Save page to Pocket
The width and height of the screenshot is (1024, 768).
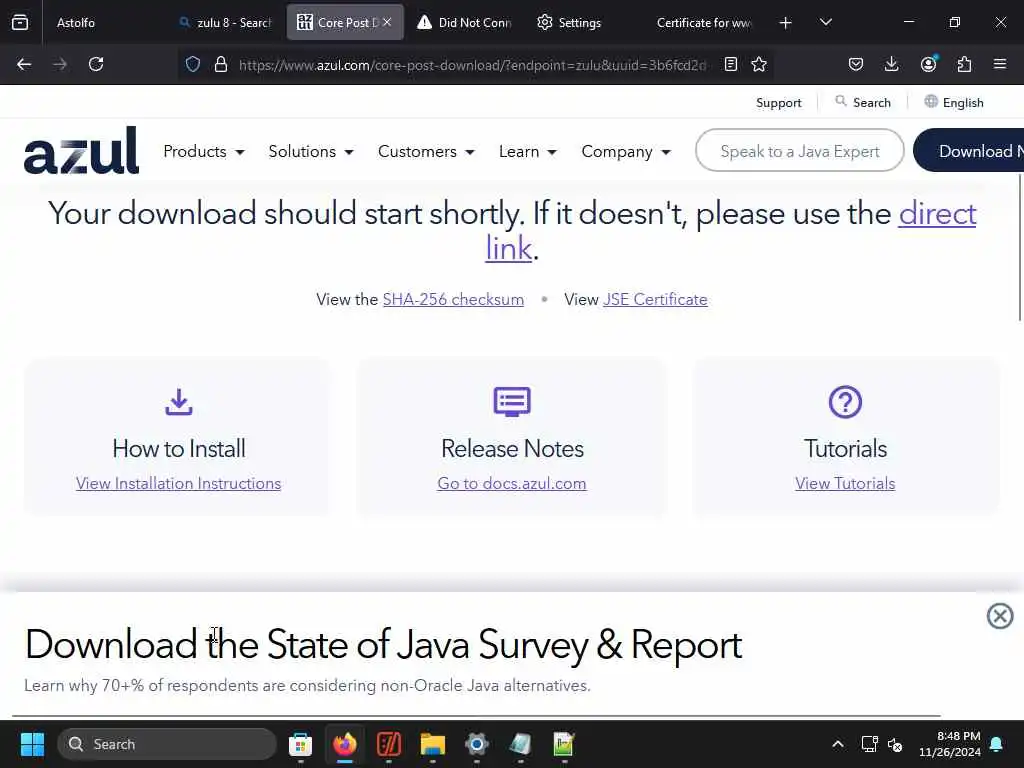click(856, 64)
